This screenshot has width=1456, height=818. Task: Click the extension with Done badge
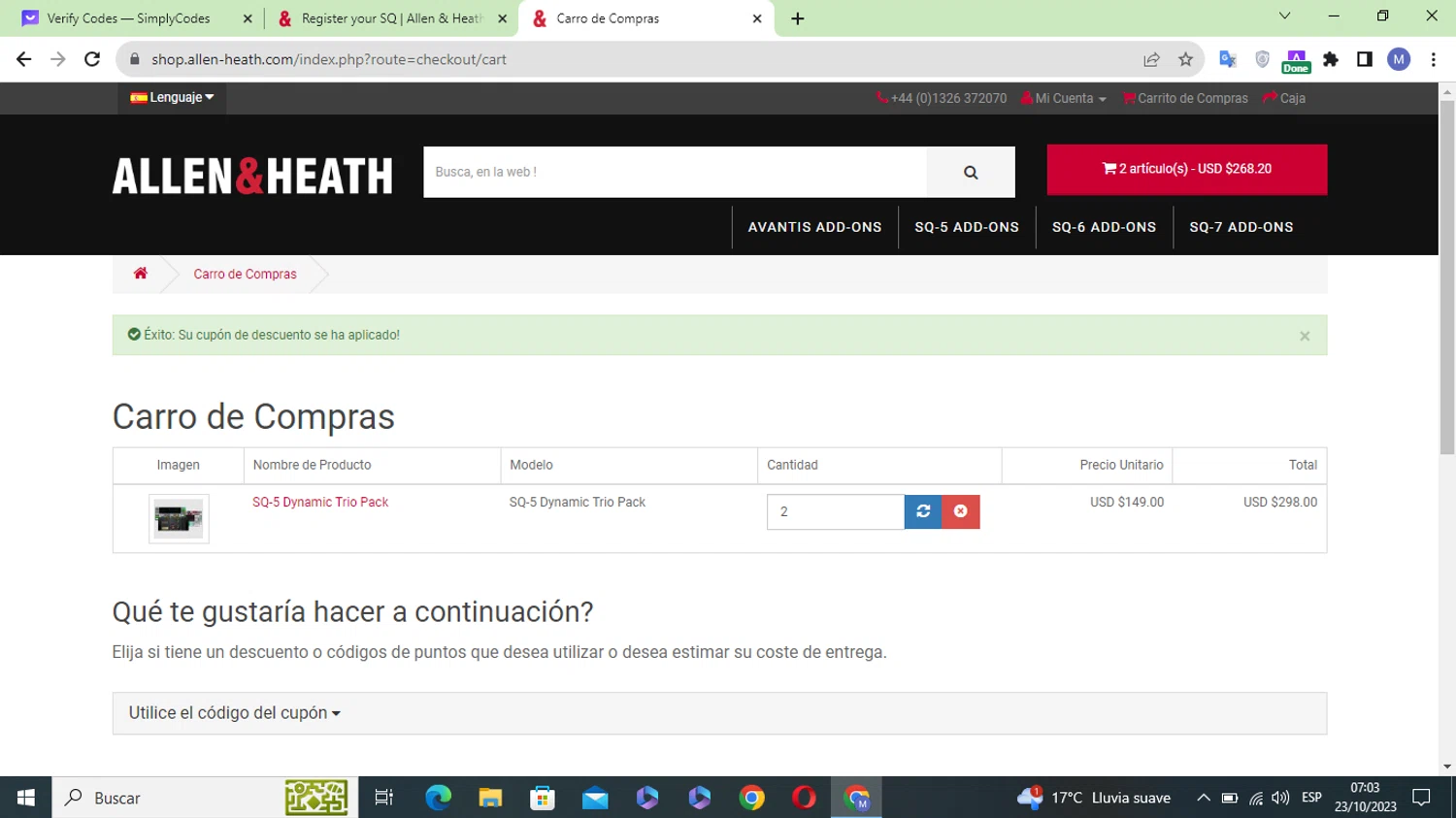(x=1296, y=61)
